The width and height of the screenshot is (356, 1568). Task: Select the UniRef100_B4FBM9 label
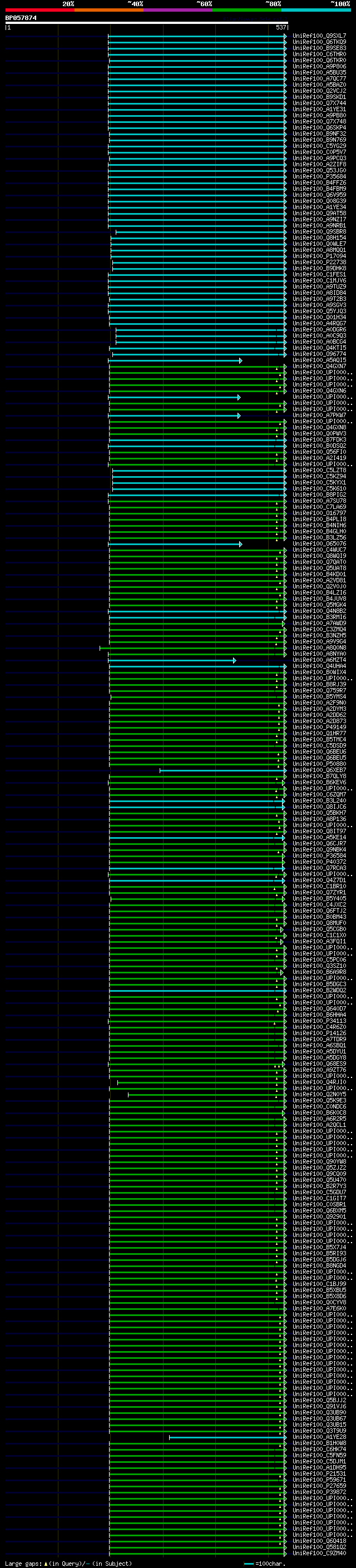pos(319,189)
